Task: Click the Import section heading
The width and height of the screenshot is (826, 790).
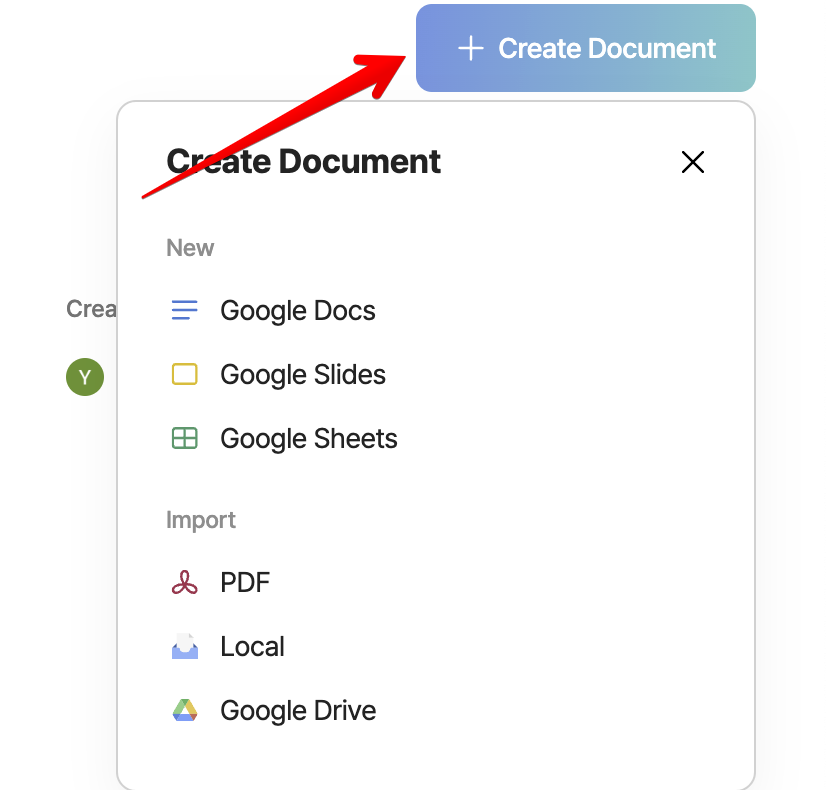Action: point(201,520)
